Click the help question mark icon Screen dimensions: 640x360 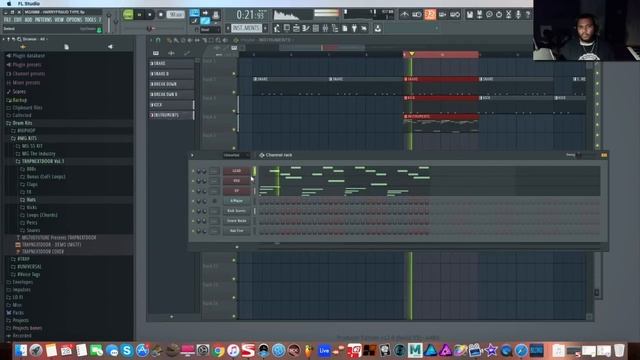tap(528, 15)
